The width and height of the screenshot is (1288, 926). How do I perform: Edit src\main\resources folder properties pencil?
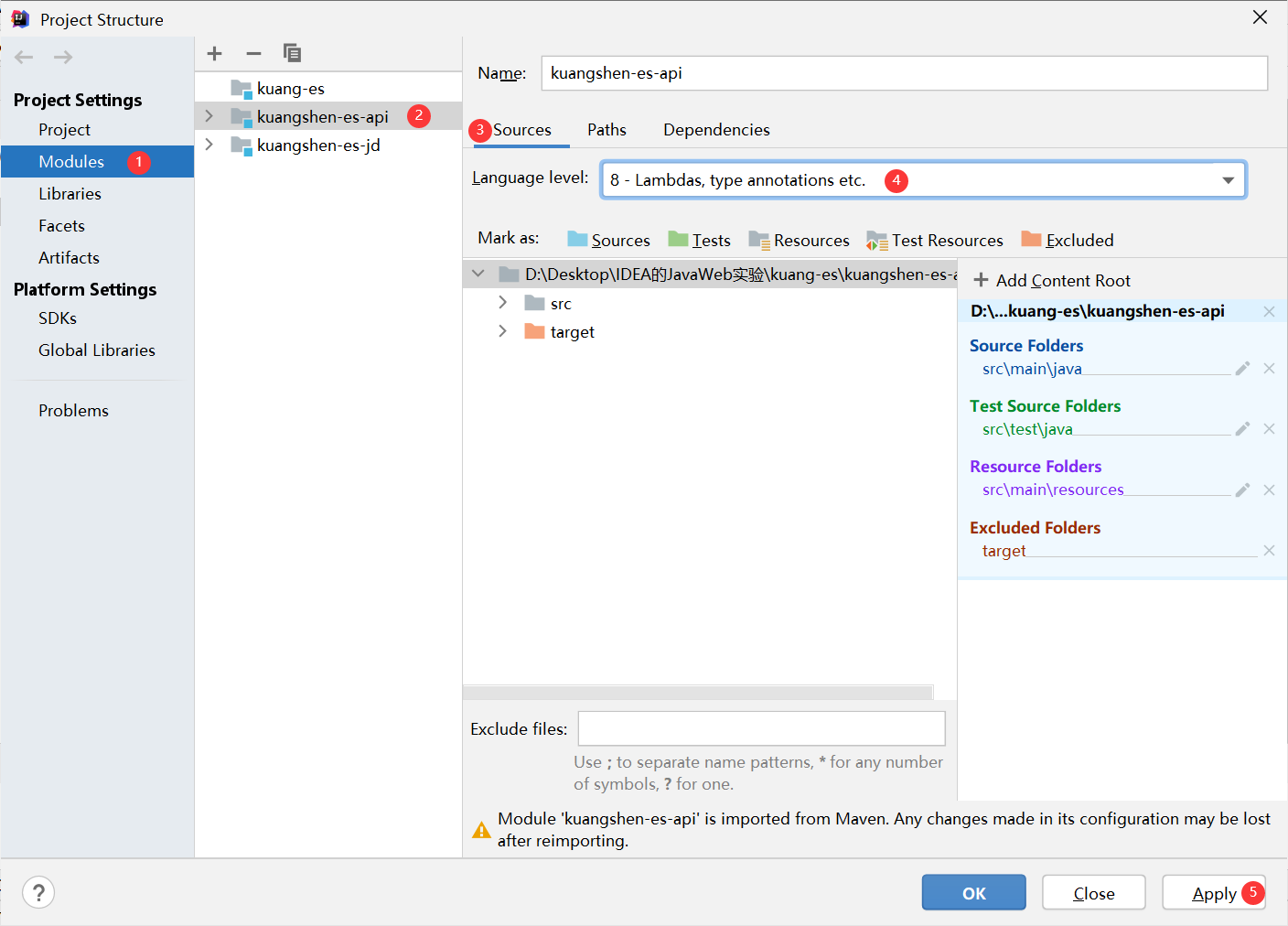coord(1242,490)
